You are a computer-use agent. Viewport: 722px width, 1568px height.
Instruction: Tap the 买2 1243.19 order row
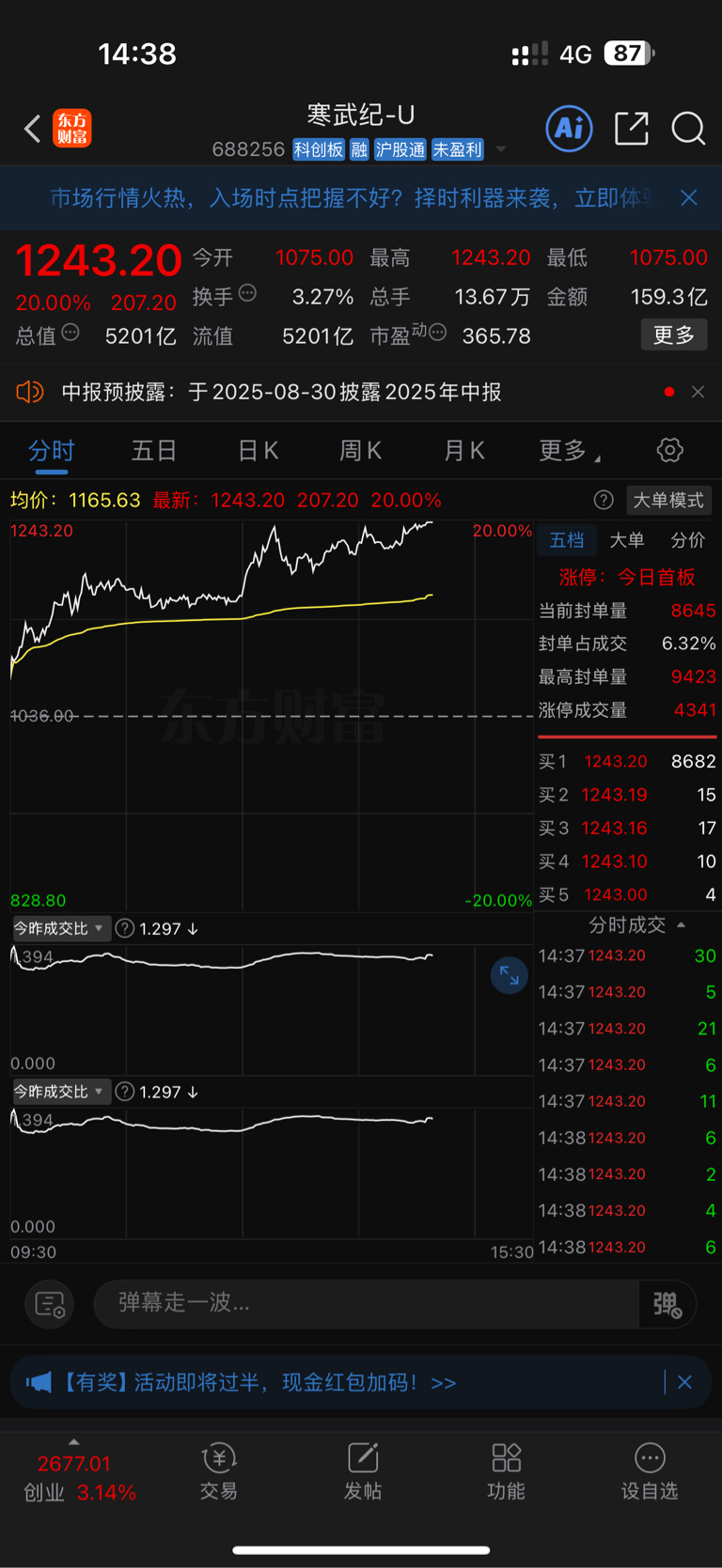[x=627, y=795]
